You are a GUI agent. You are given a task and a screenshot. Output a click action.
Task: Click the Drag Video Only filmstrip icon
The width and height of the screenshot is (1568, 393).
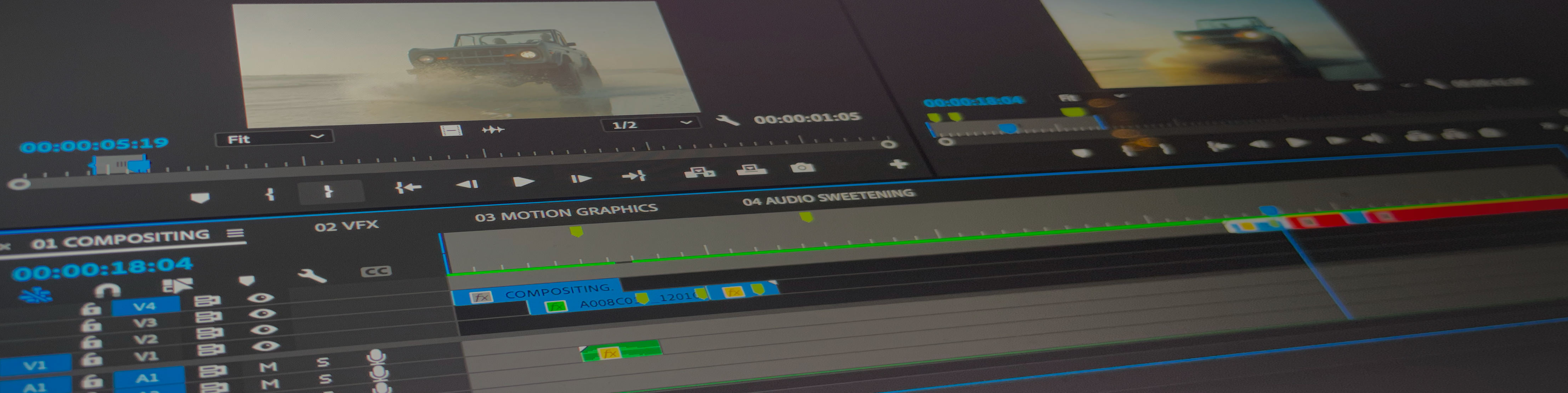451,130
